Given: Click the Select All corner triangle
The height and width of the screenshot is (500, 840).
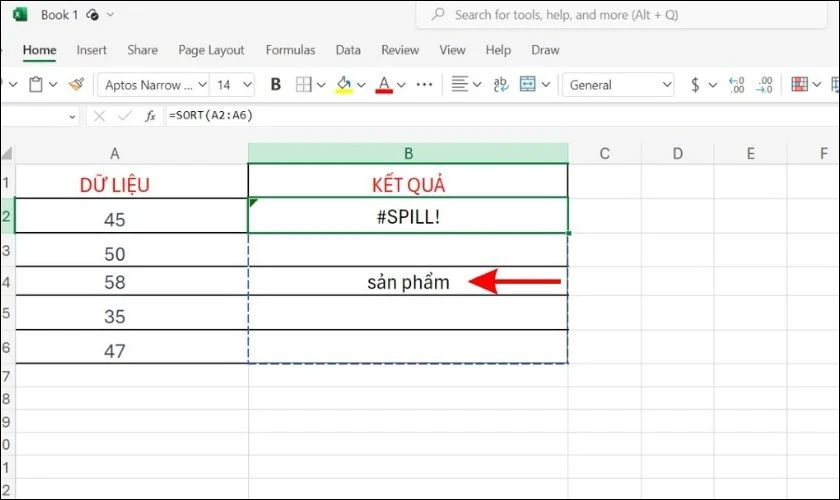Looking at the screenshot, I should point(7,154).
